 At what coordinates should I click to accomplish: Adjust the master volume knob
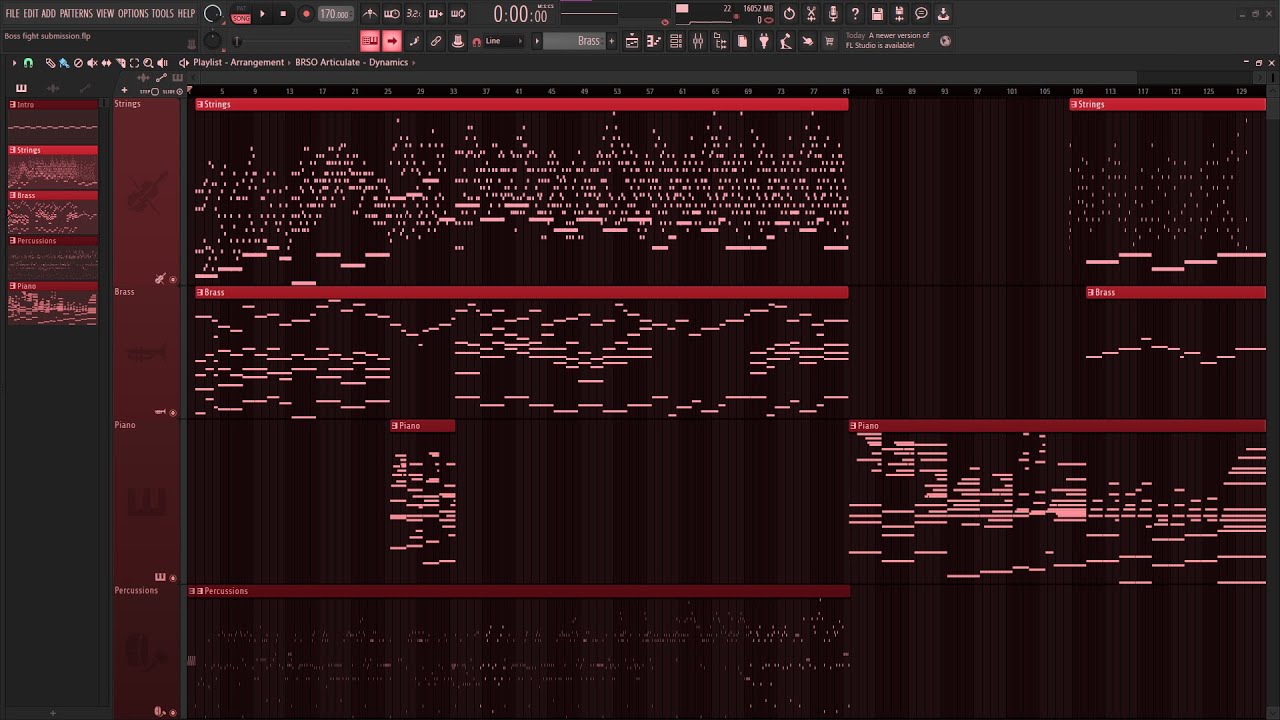(213, 14)
